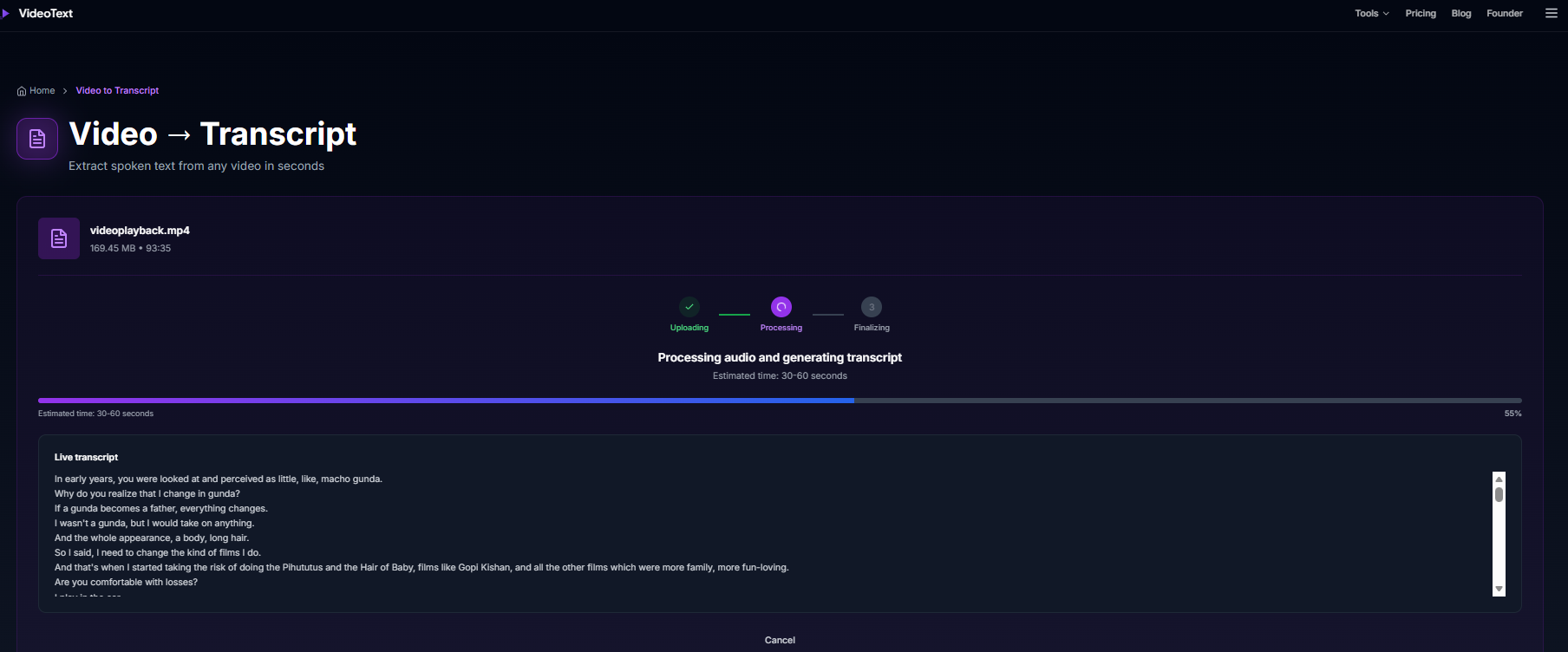
Task: Click the purple Processing spinner step icon
Action: point(781,307)
